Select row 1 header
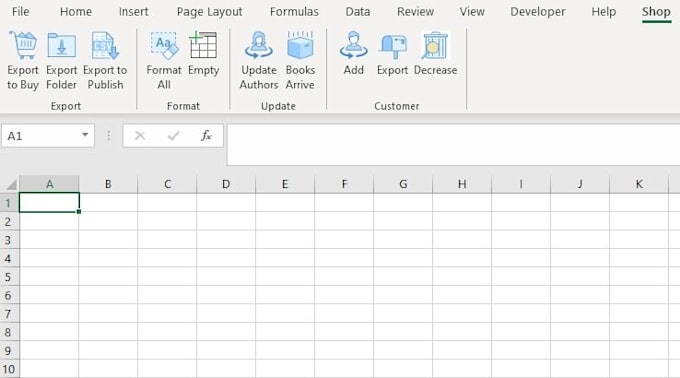The image size is (680, 378). pyautogui.click(x=9, y=203)
